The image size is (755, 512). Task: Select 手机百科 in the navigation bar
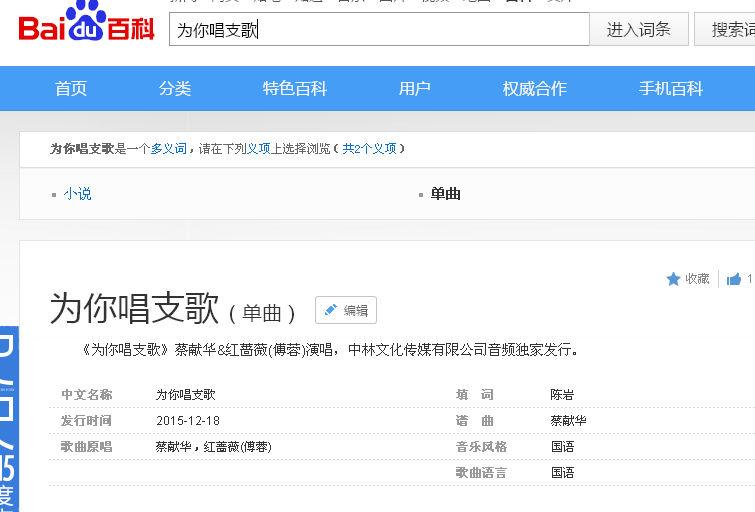[x=671, y=89]
